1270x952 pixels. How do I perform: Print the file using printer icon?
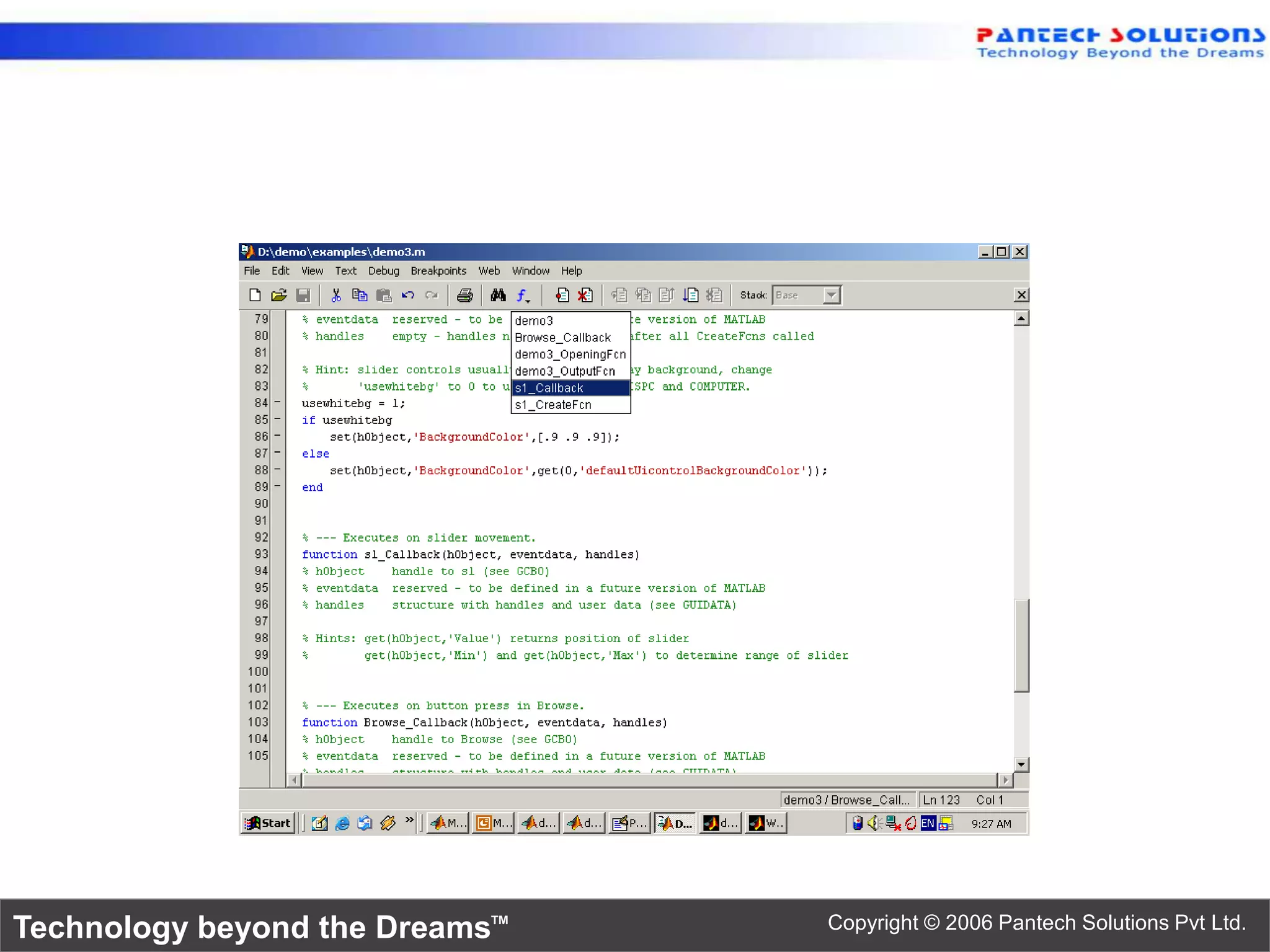pyautogui.click(x=465, y=296)
